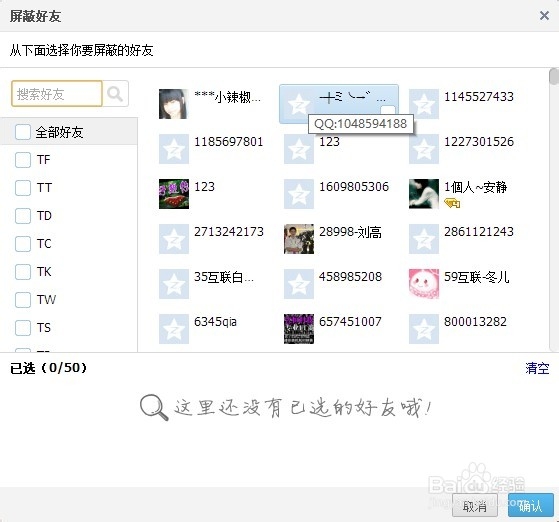Close the 屏蔽好友 dialog with X

(x=544, y=15)
